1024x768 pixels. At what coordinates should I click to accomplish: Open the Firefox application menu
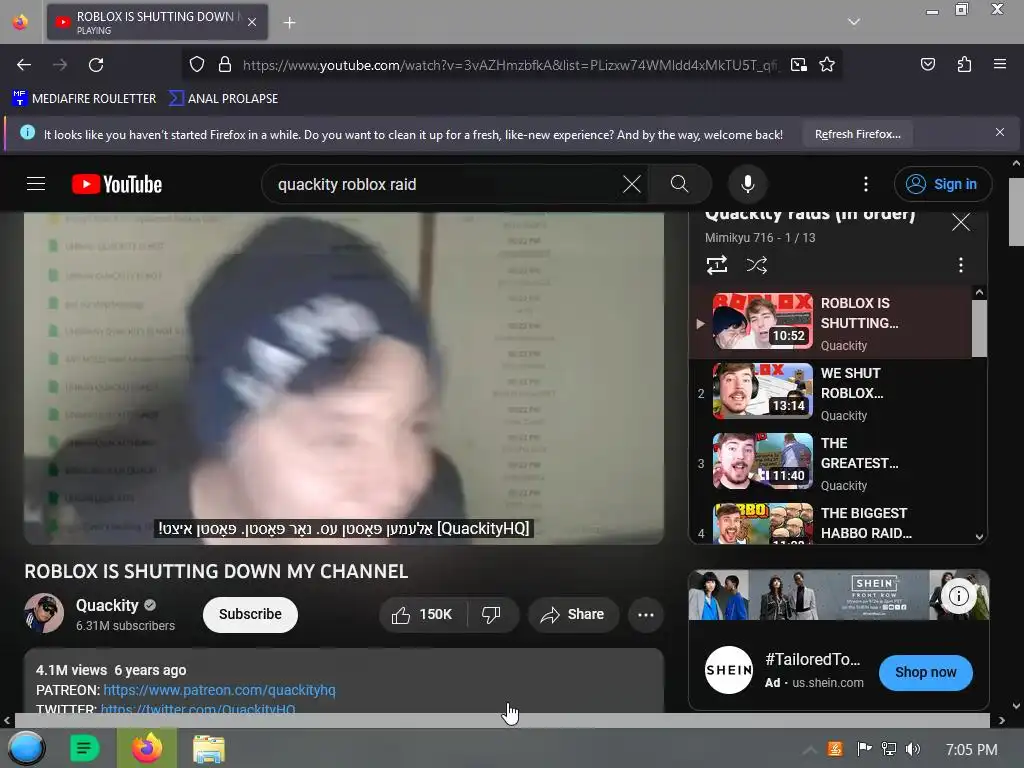[x=999, y=64]
